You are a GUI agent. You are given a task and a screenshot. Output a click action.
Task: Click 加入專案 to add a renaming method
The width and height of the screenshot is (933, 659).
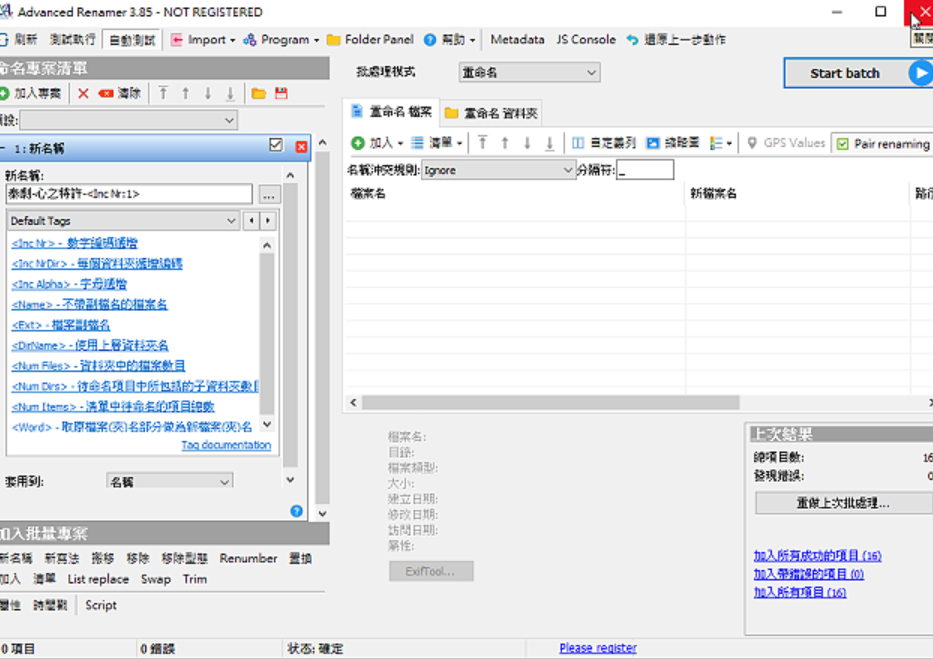[x=31, y=93]
